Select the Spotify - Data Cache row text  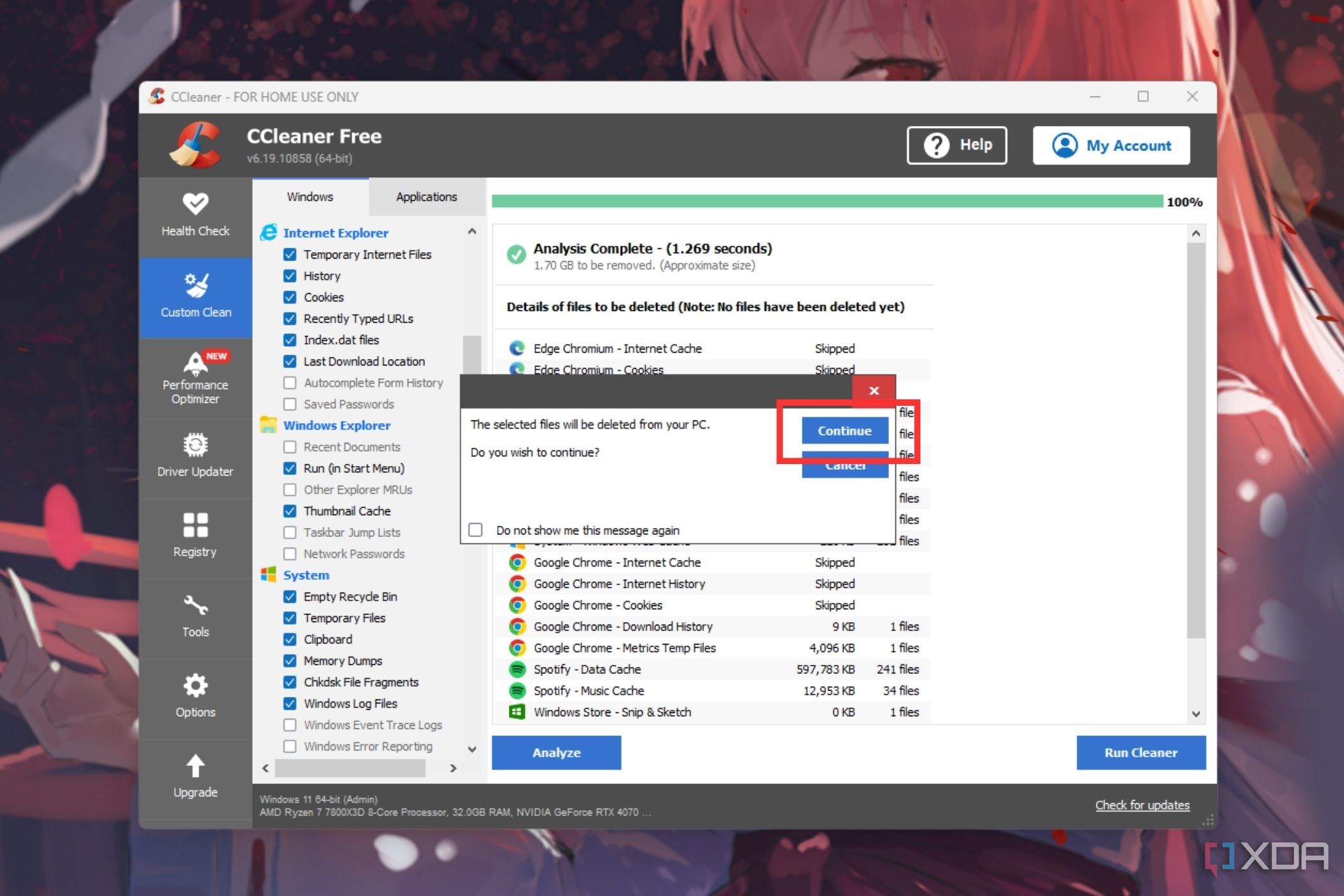pyautogui.click(x=587, y=669)
